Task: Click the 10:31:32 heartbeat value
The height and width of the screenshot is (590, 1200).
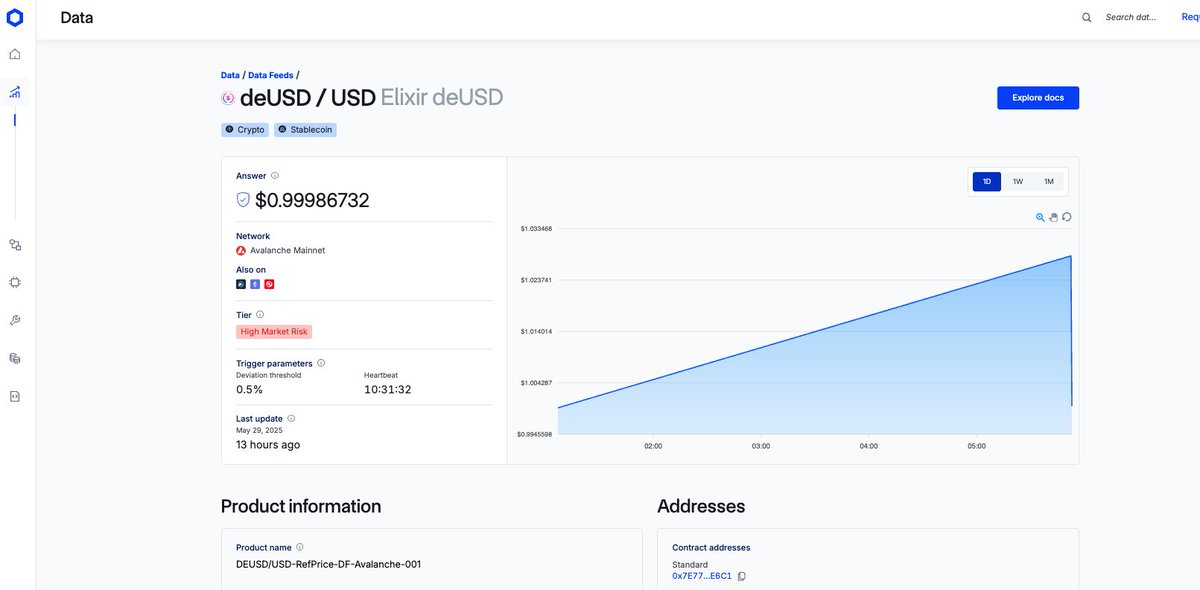Action: (x=387, y=389)
